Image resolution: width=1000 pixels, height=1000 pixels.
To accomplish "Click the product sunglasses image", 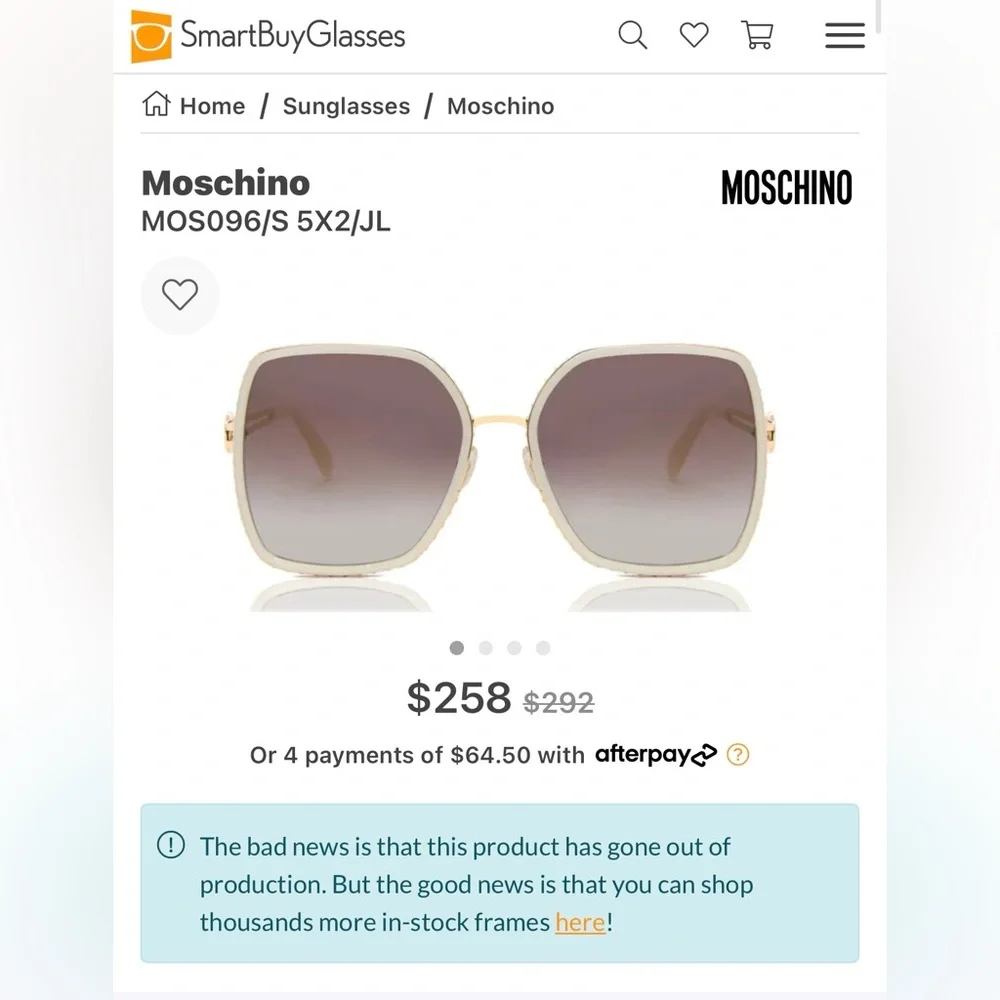I will [x=500, y=460].
